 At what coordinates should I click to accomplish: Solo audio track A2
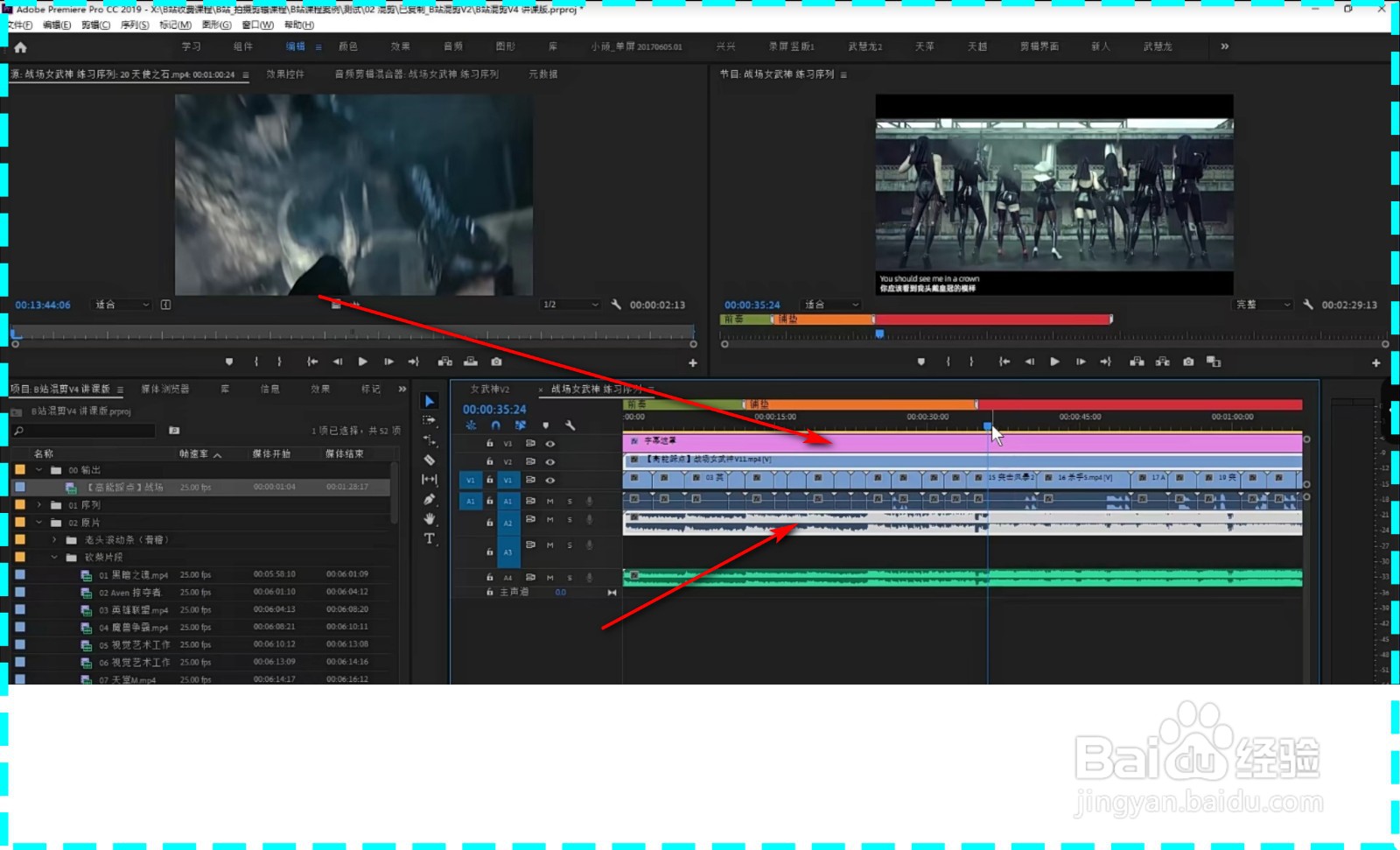(570, 520)
